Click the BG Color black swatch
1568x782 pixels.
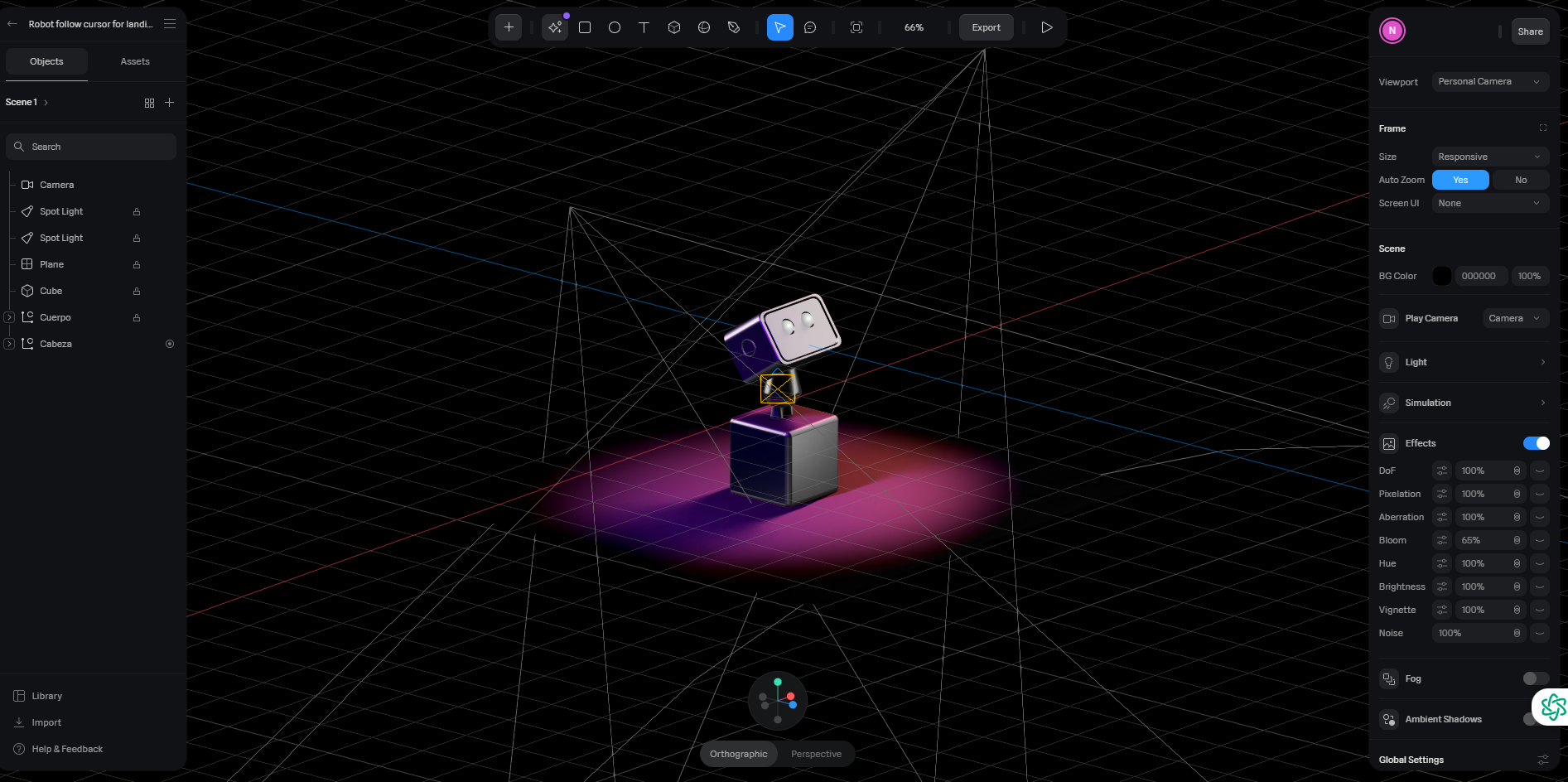1442,276
